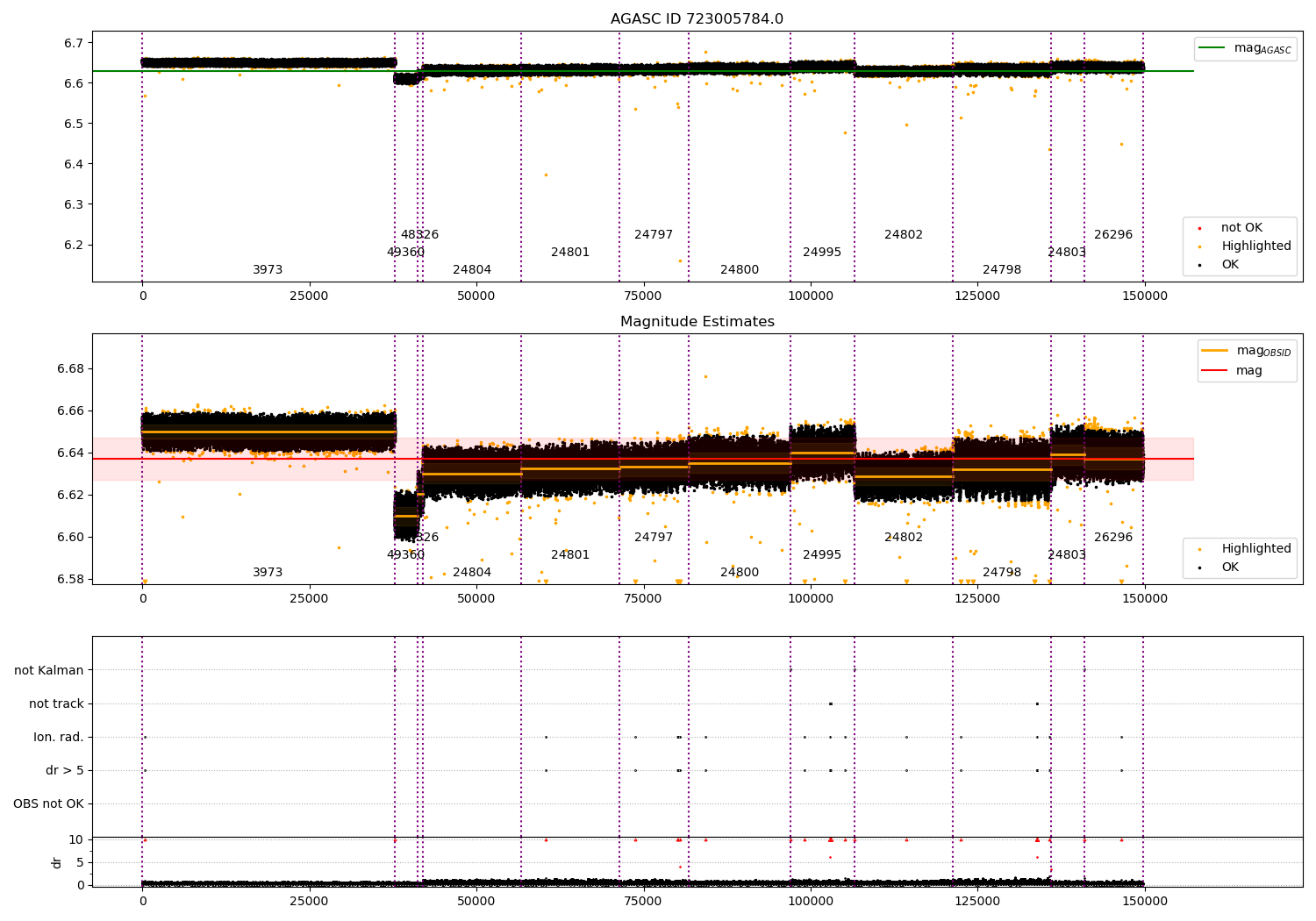Select the mag AGASC legend entry
The height and width of the screenshot is (921, 1316).
coord(1245,48)
